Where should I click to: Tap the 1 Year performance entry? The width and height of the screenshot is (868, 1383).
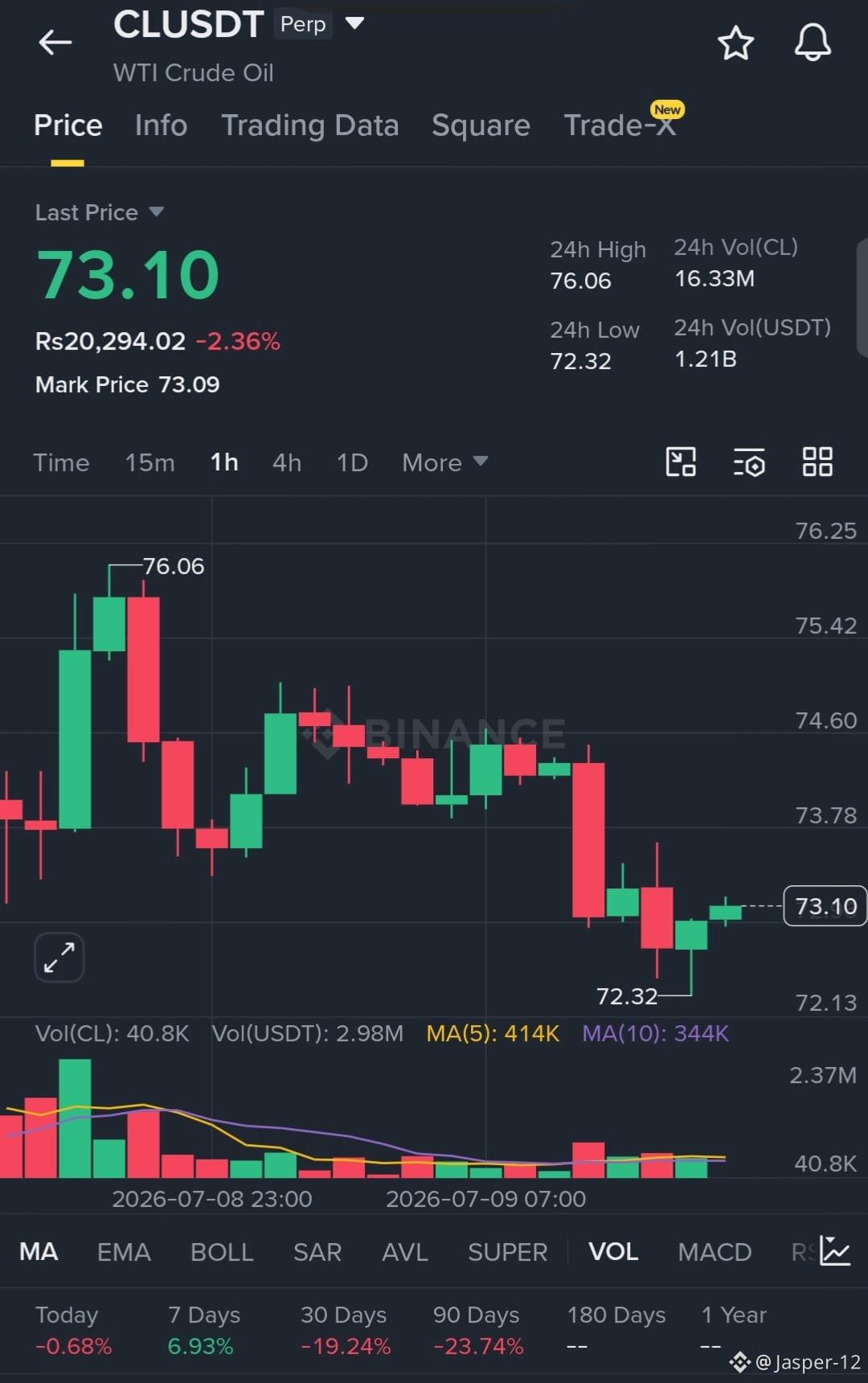[734, 1330]
